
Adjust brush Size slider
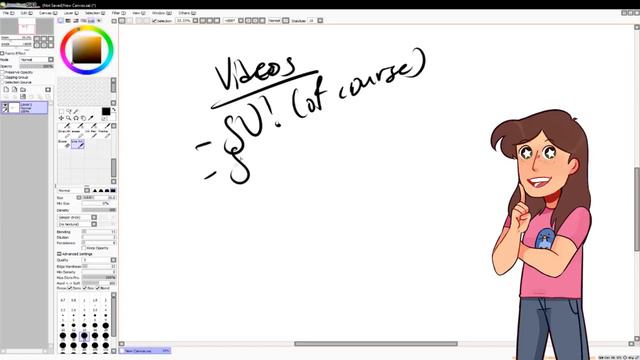point(99,198)
